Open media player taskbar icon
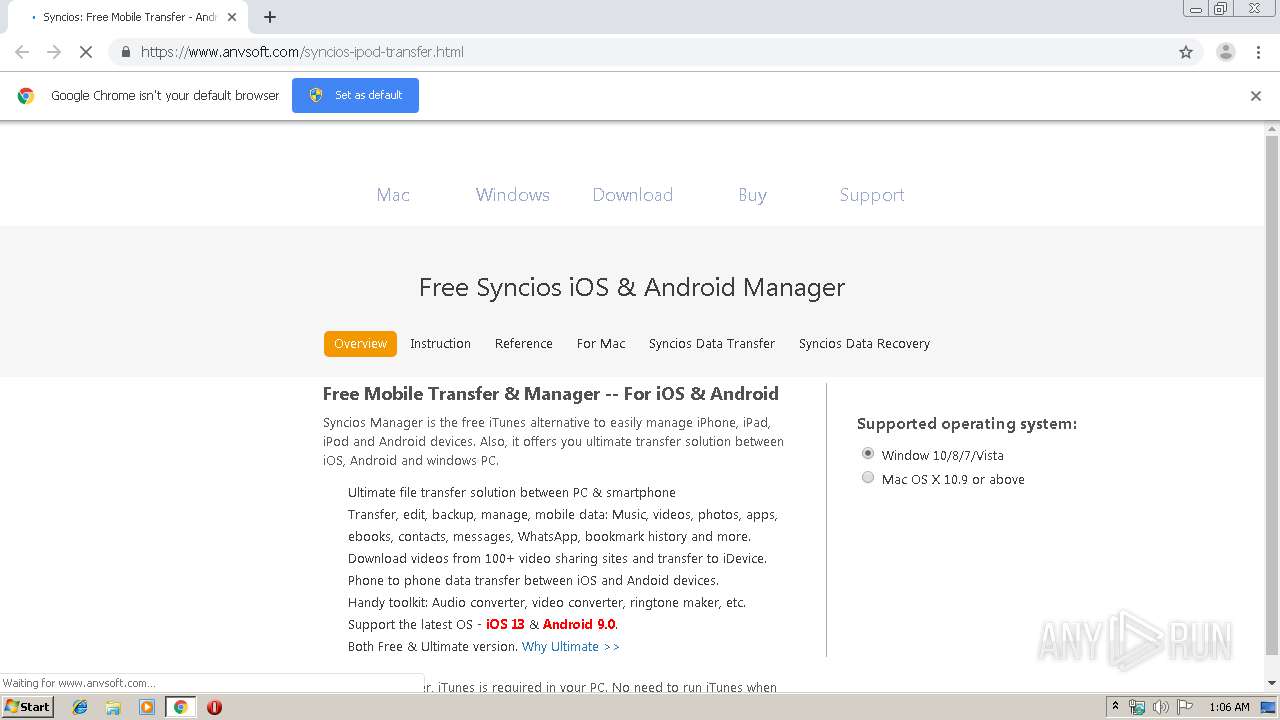This screenshot has width=1280, height=720. [x=147, y=707]
